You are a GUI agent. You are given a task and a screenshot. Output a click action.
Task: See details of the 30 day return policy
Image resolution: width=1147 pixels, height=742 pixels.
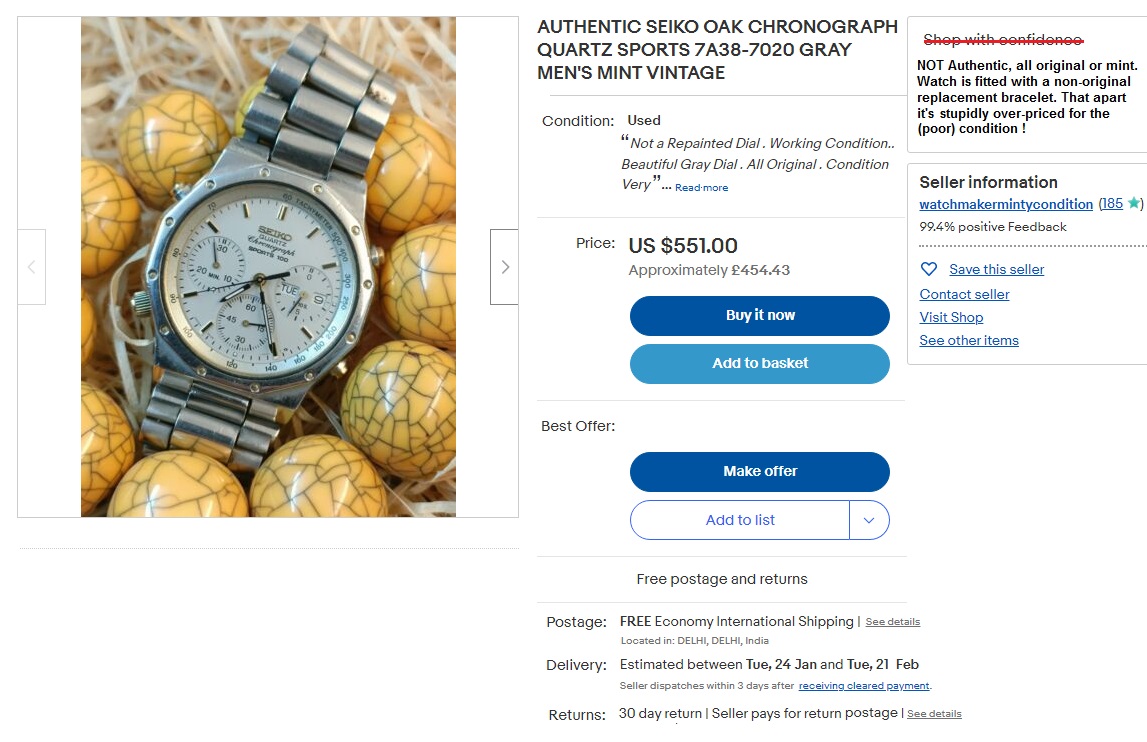(x=933, y=713)
